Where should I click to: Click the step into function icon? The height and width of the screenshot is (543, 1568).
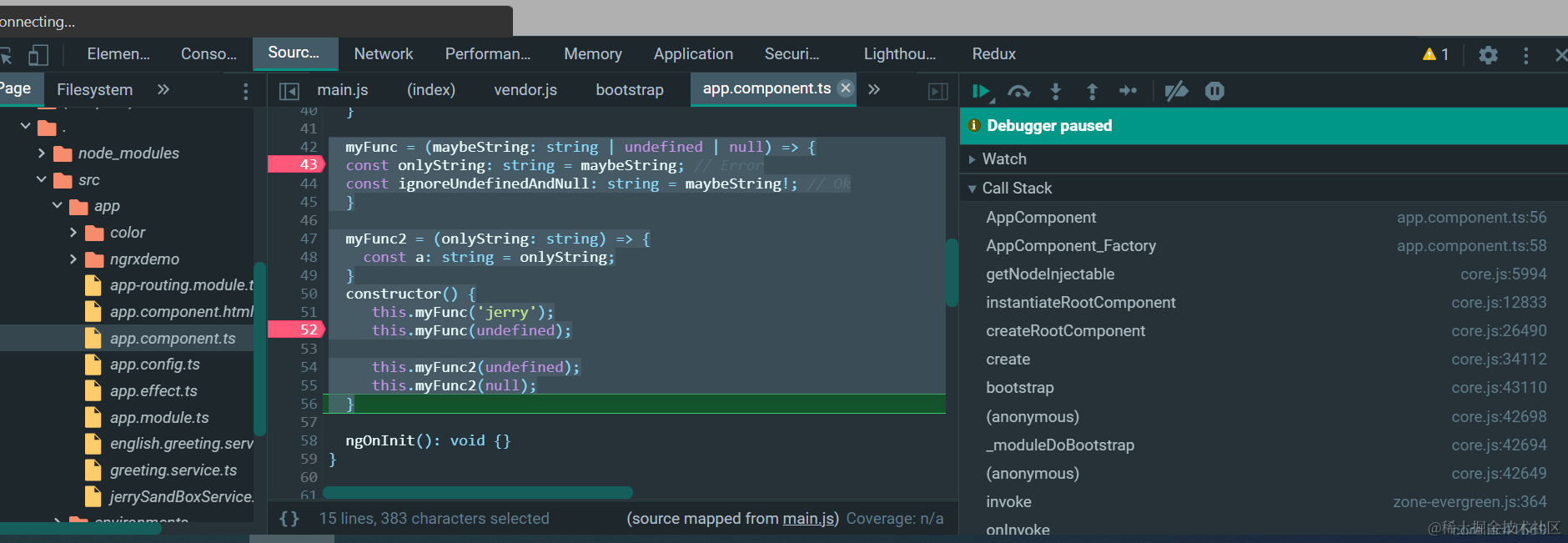click(1055, 91)
